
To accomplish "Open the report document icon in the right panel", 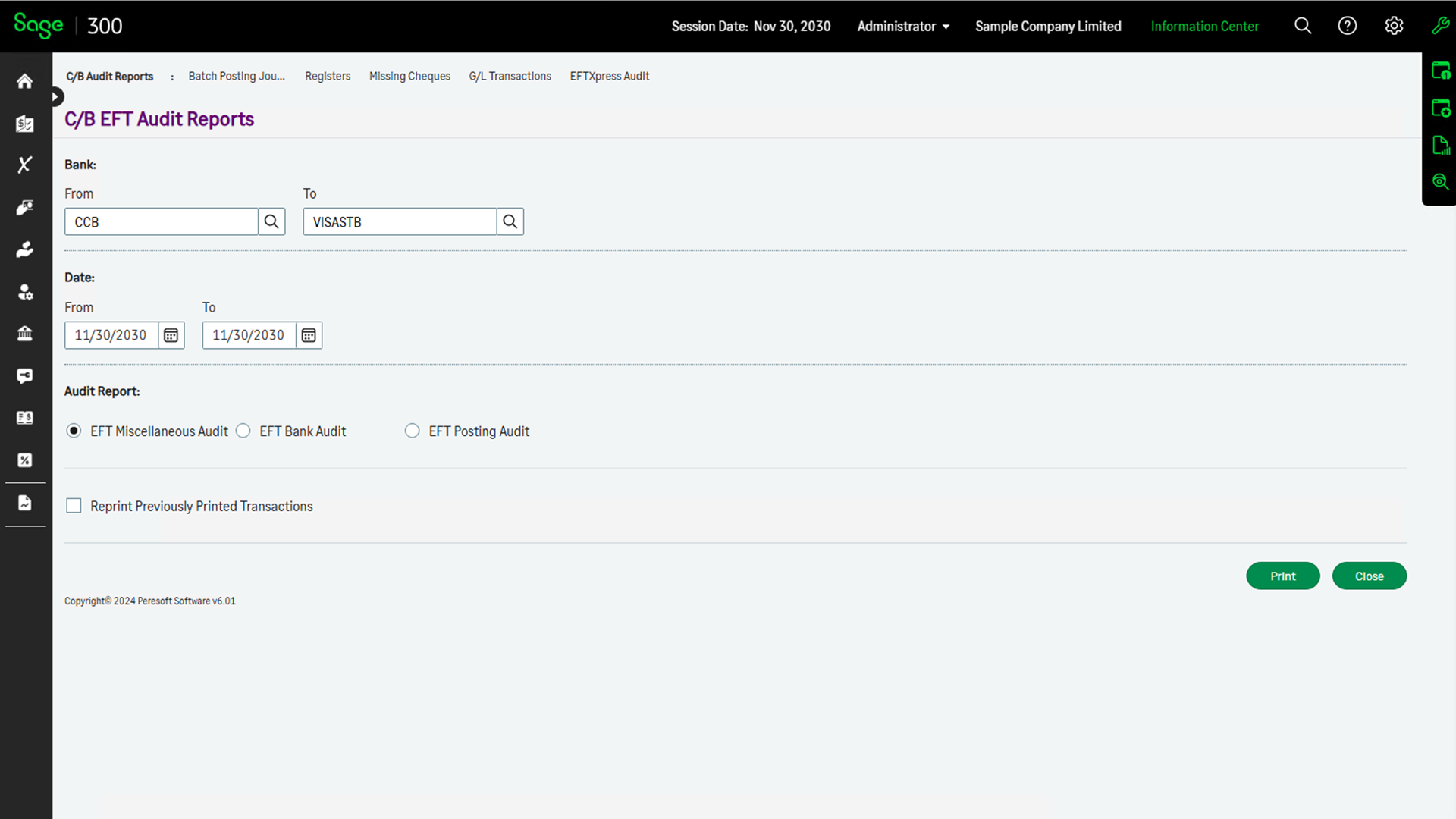I will [1440, 145].
